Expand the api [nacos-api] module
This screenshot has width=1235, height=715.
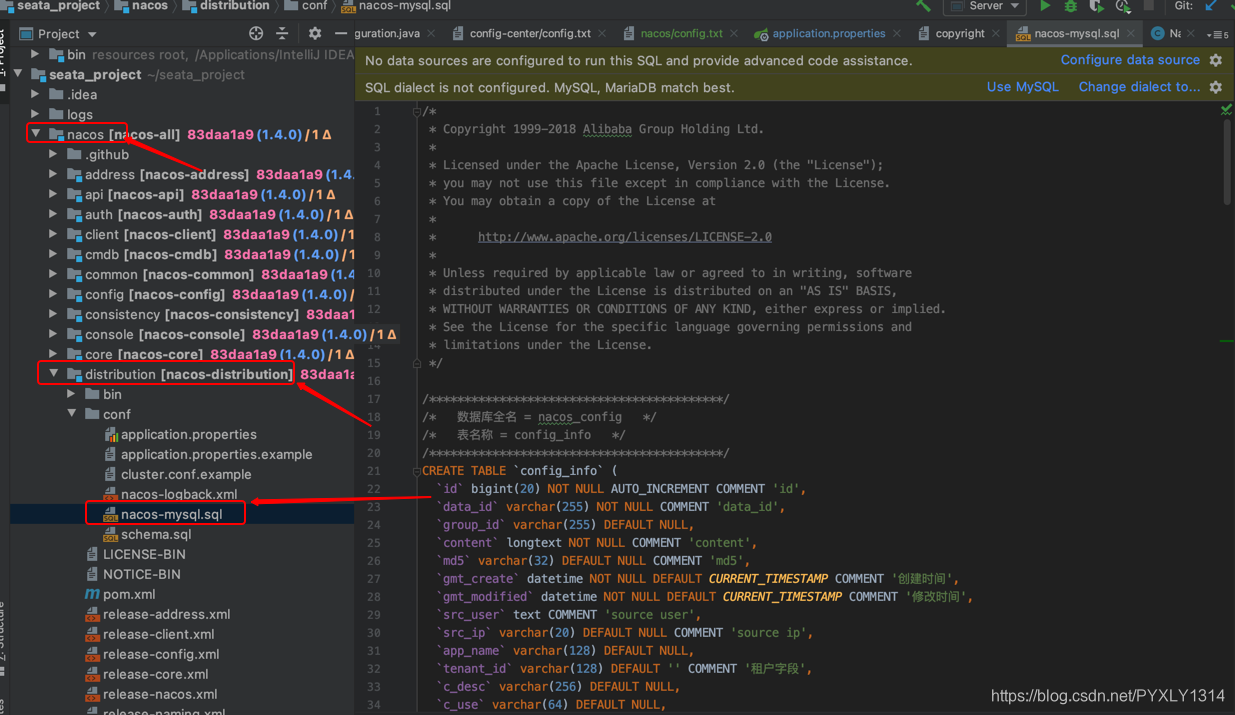coord(54,194)
